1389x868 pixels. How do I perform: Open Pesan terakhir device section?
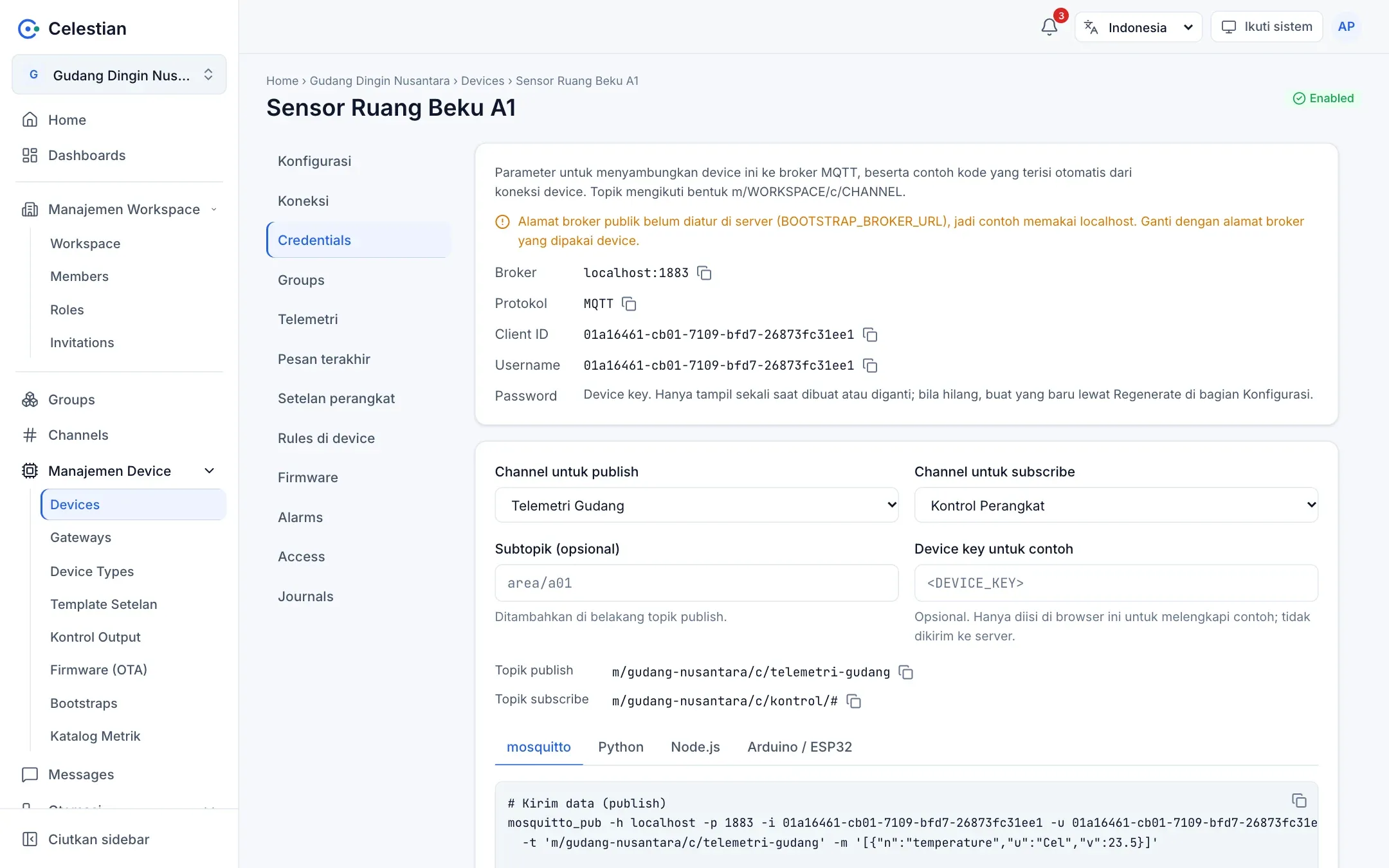coord(359,359)
